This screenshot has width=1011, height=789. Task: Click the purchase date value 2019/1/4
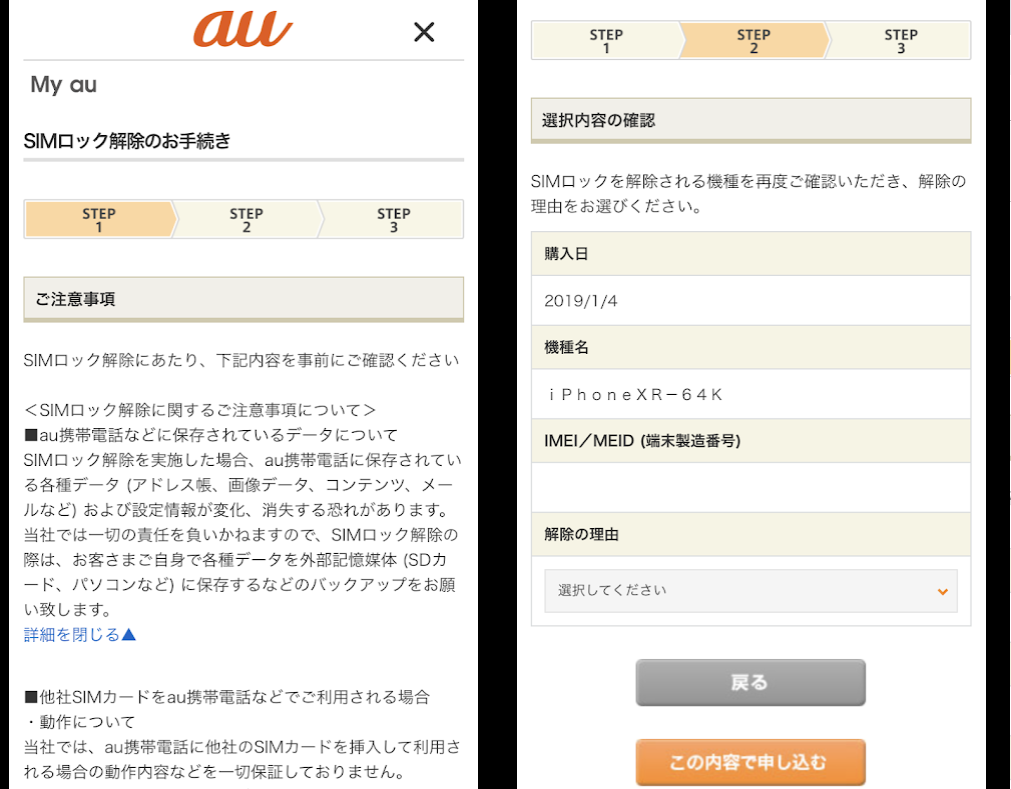coord(580,301)
